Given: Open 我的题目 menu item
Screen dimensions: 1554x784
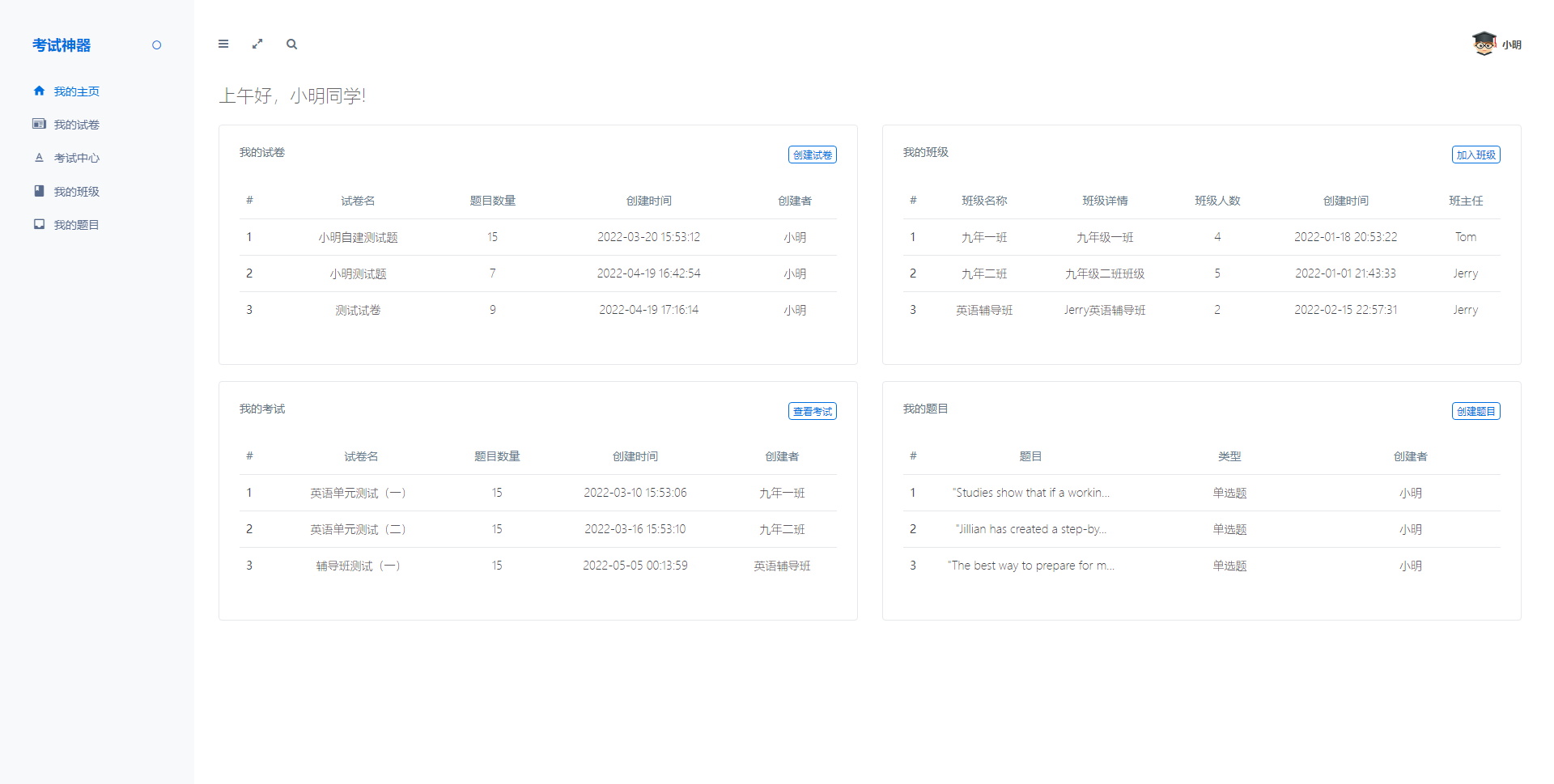Looking at the screenshot, I should [77, 225].
